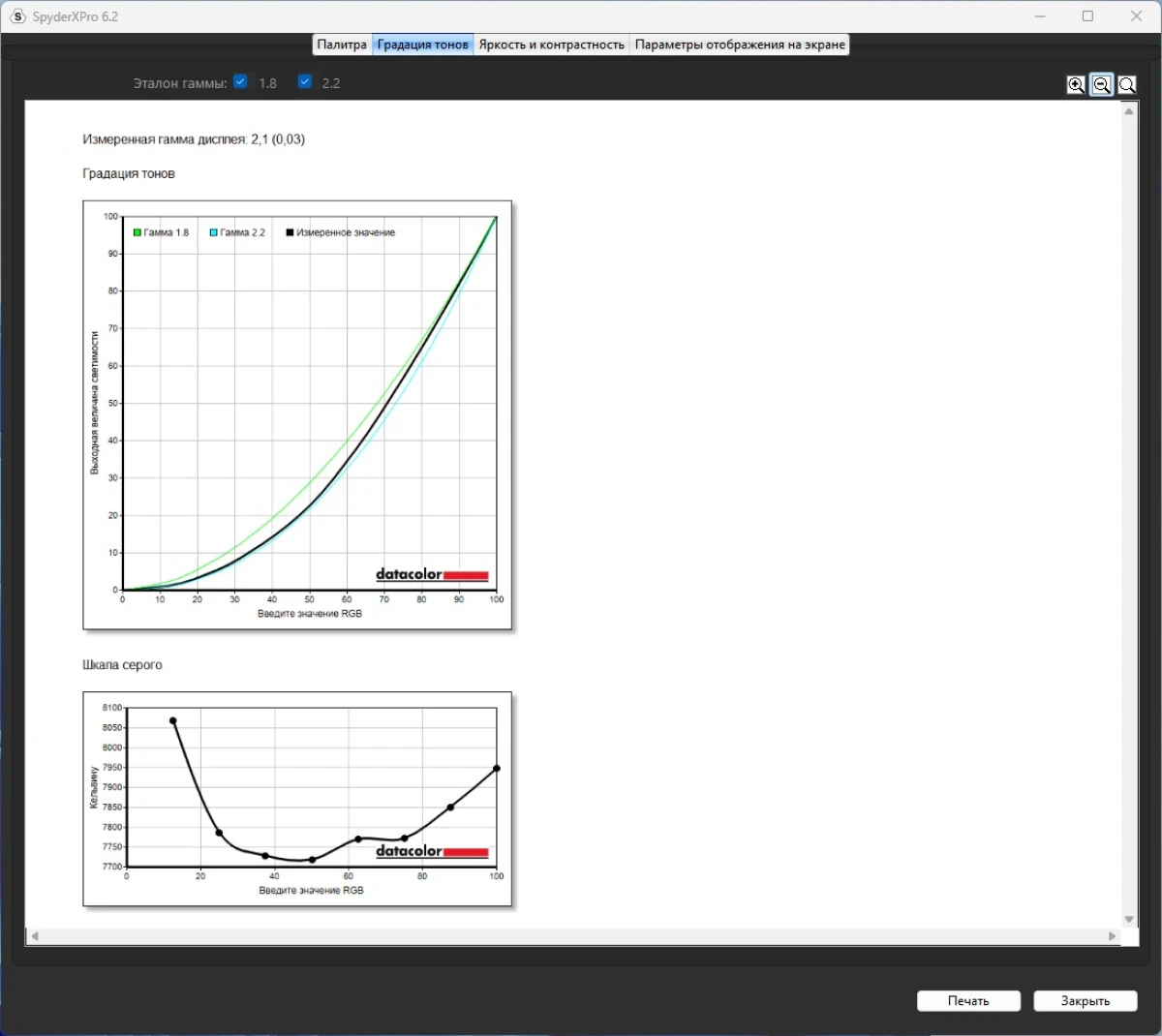
Task: Click the Гамма 1.8 green legend swatch
Action: (138, 232)
